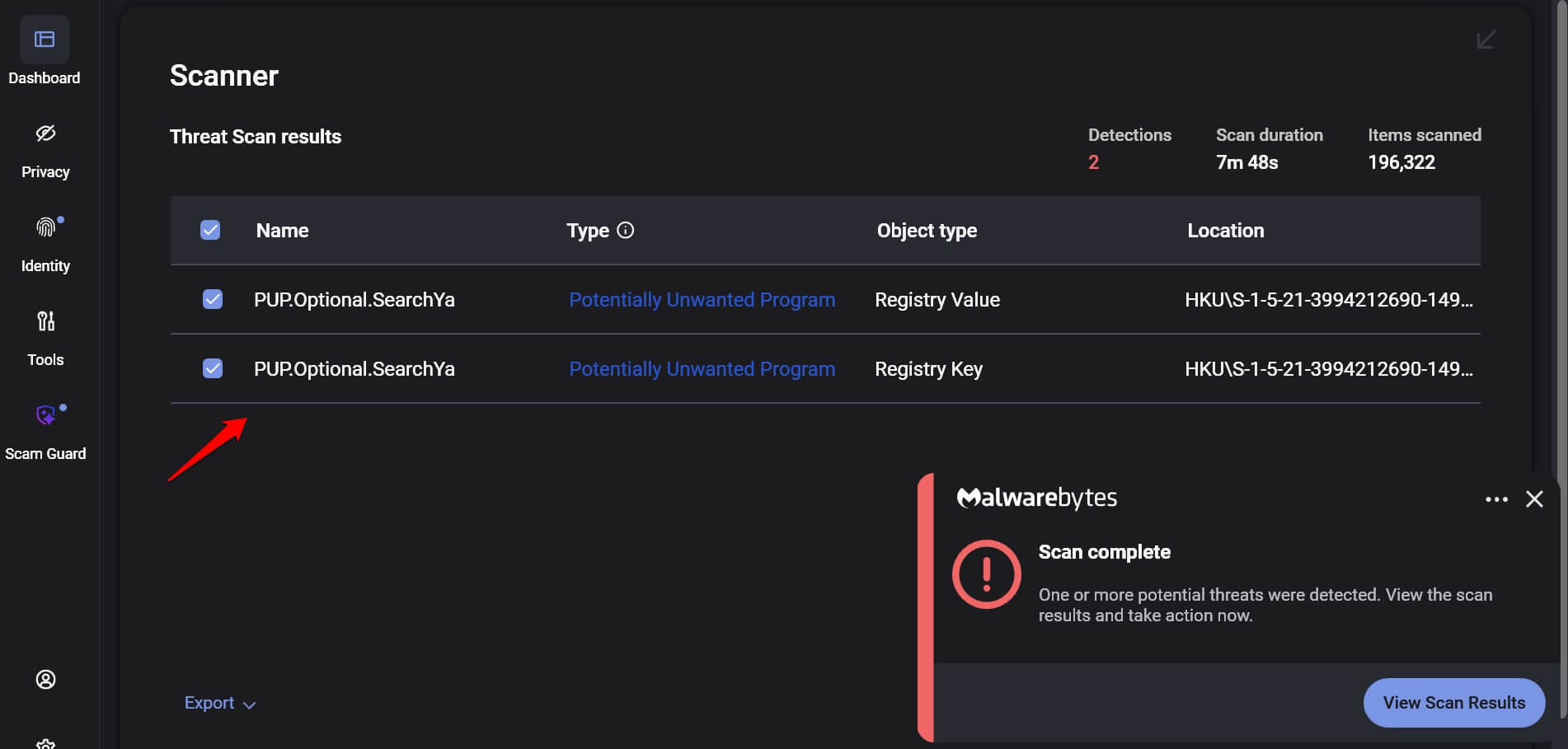Click the Dashboard label in the sidebar
Image resolution: width=1568 pixels, height=749 pixels.
(x=45, y=78)
